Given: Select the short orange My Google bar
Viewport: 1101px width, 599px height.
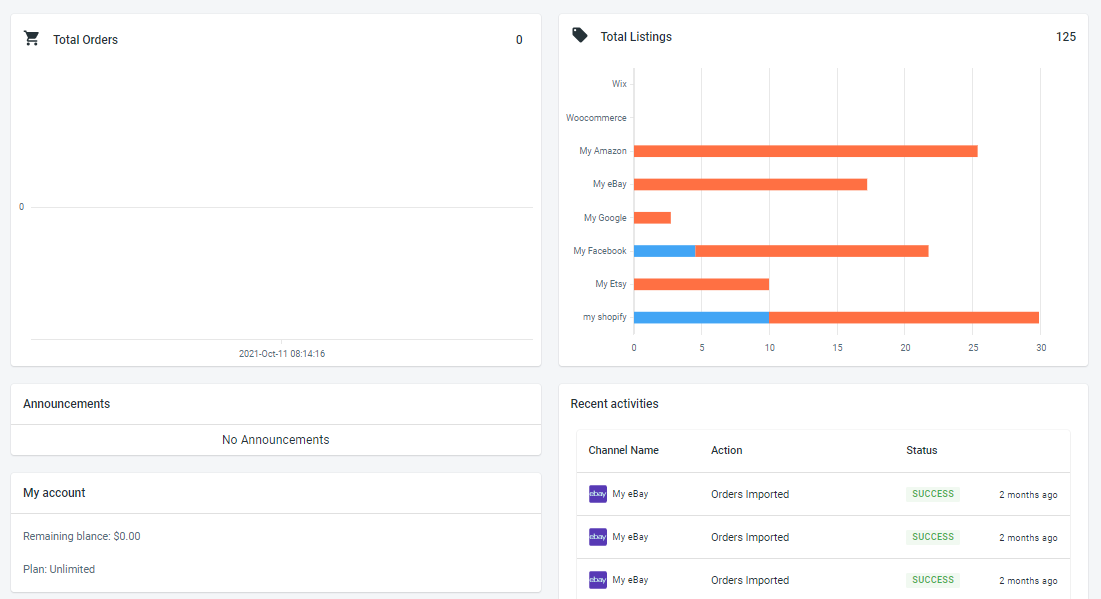Looking at the screenshot, I should coord(652,218).
